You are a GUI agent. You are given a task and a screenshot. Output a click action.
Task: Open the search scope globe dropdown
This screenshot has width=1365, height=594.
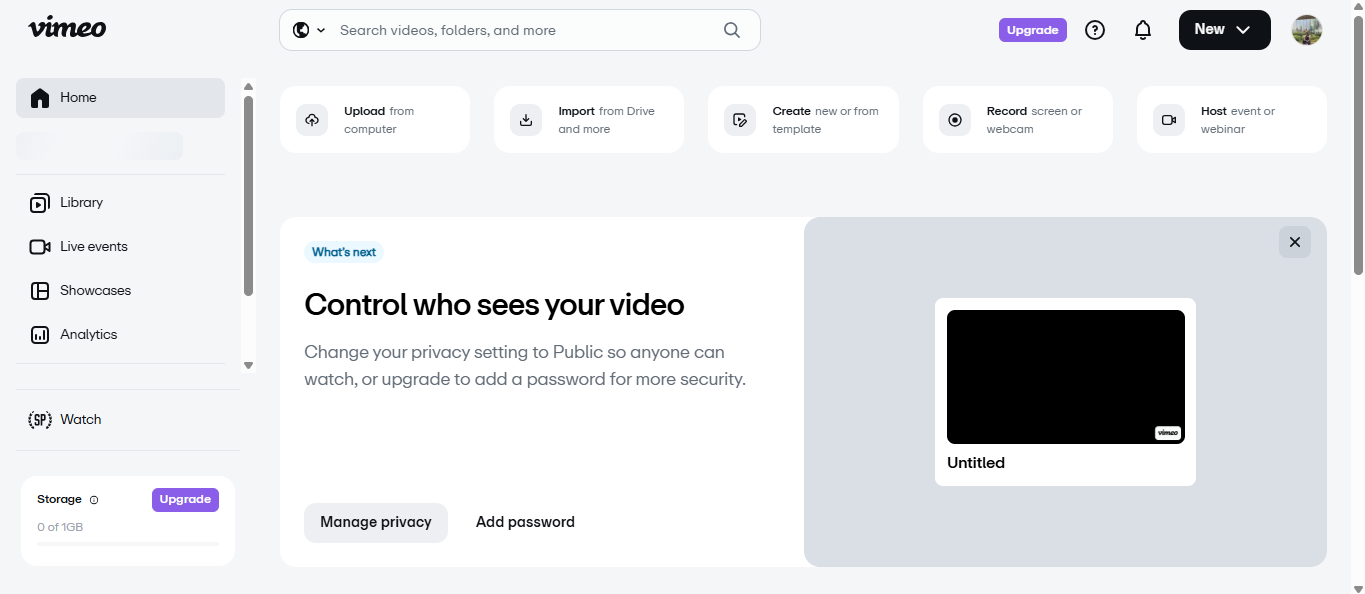(x=308, y=30)
